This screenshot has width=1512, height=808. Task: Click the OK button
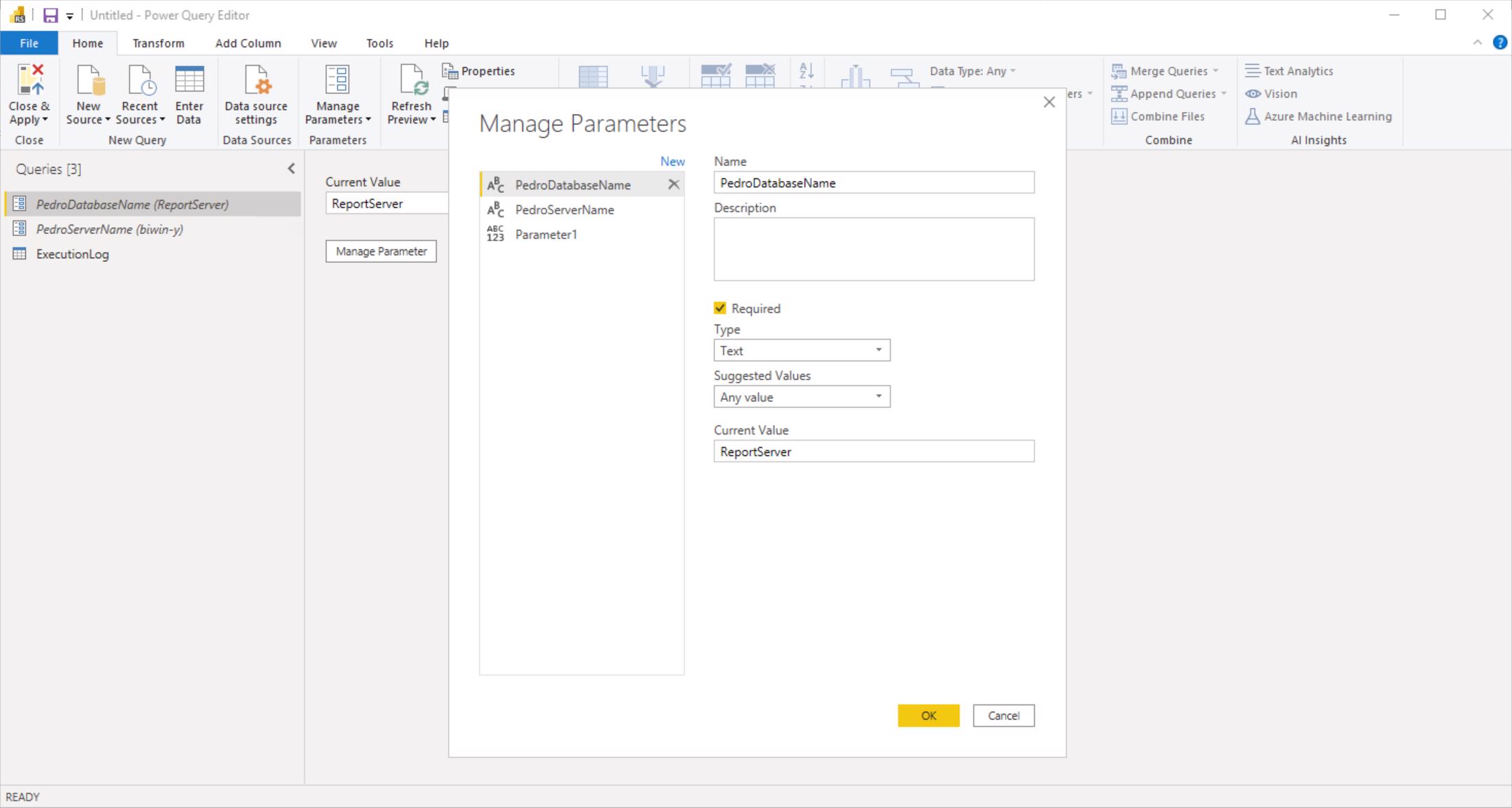click(x=928, y=715)
